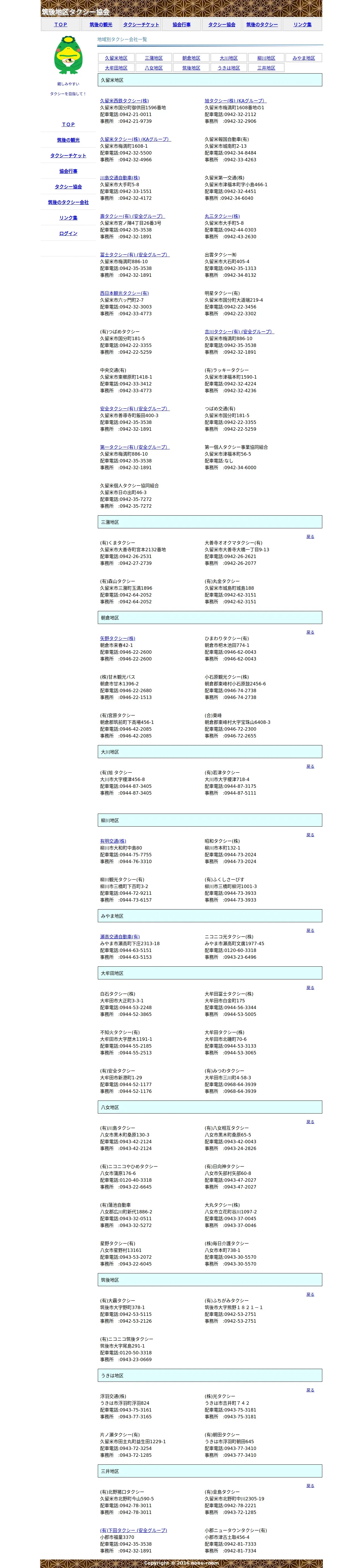Select タクシーチケット in the top navigation bar

click(x=141, y=24)
